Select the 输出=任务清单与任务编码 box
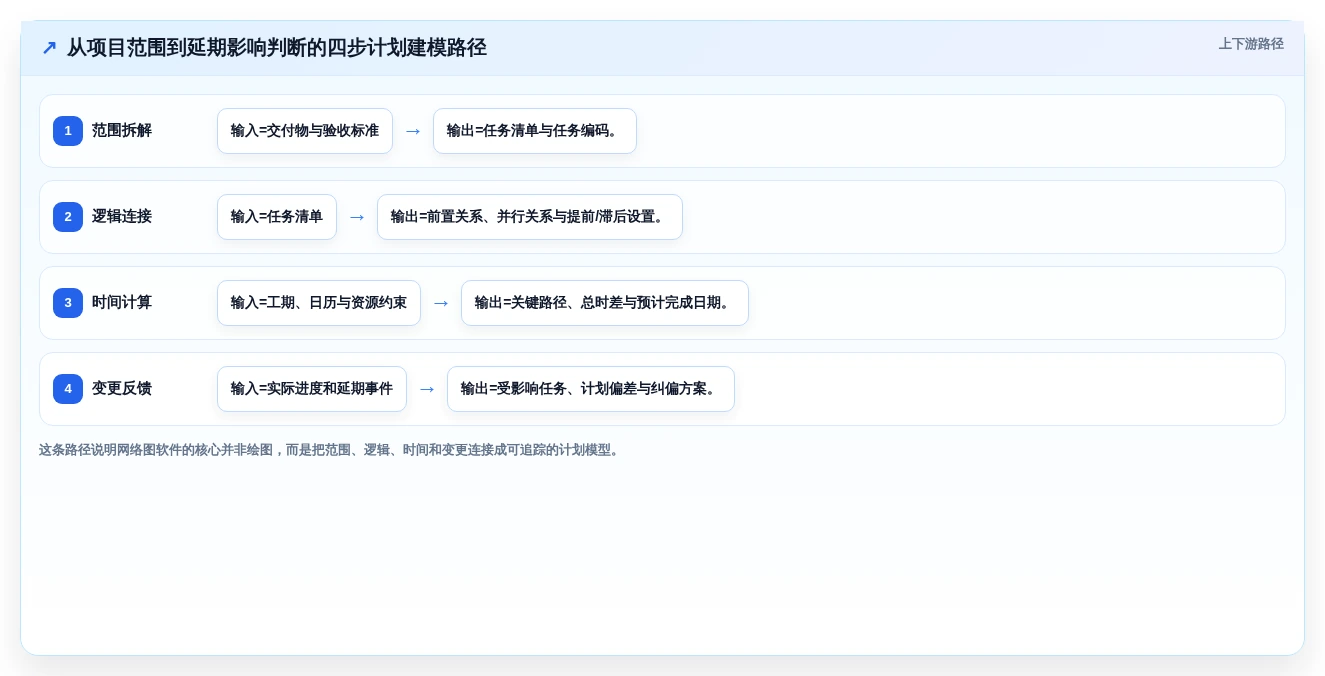 pos(535,131)
